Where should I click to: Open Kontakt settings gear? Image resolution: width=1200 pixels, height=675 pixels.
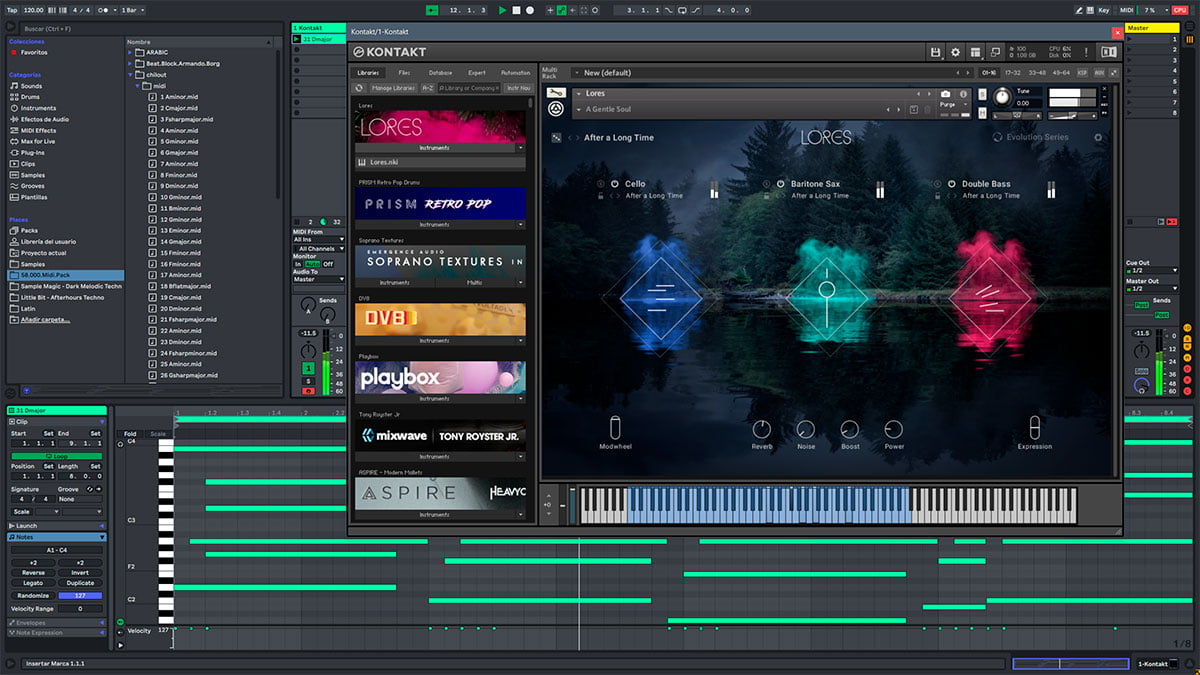[x=955, y=52]
